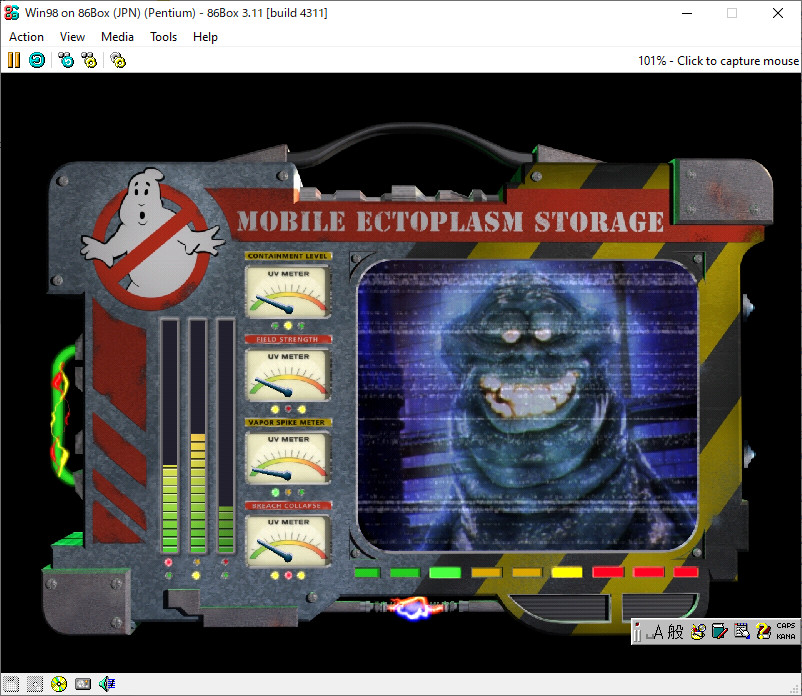The height and width of the screenshot is (696, 802).
Task: Click the Mobile Ectoplasm Storage title banner
Action: pyautogui.click(x=450, y=222)
